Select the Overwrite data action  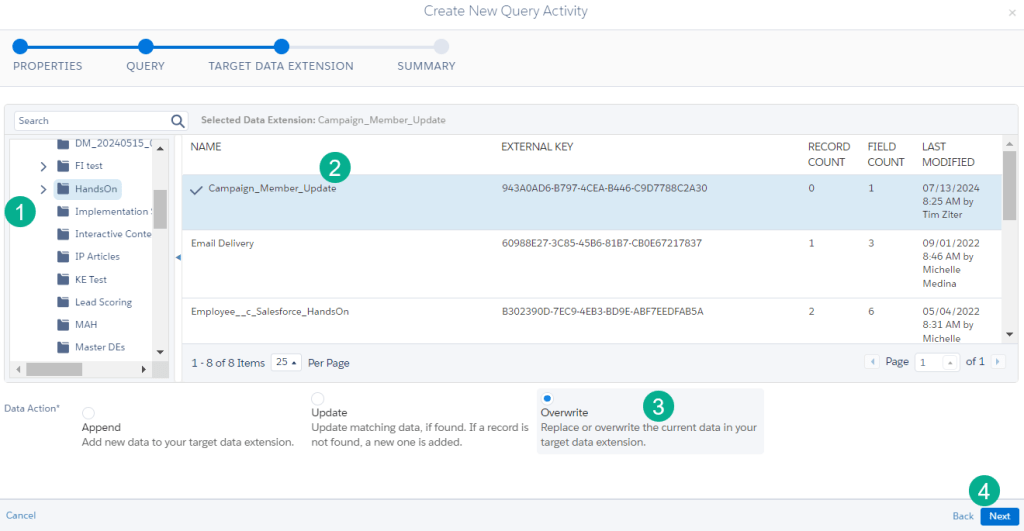(547, 398)
